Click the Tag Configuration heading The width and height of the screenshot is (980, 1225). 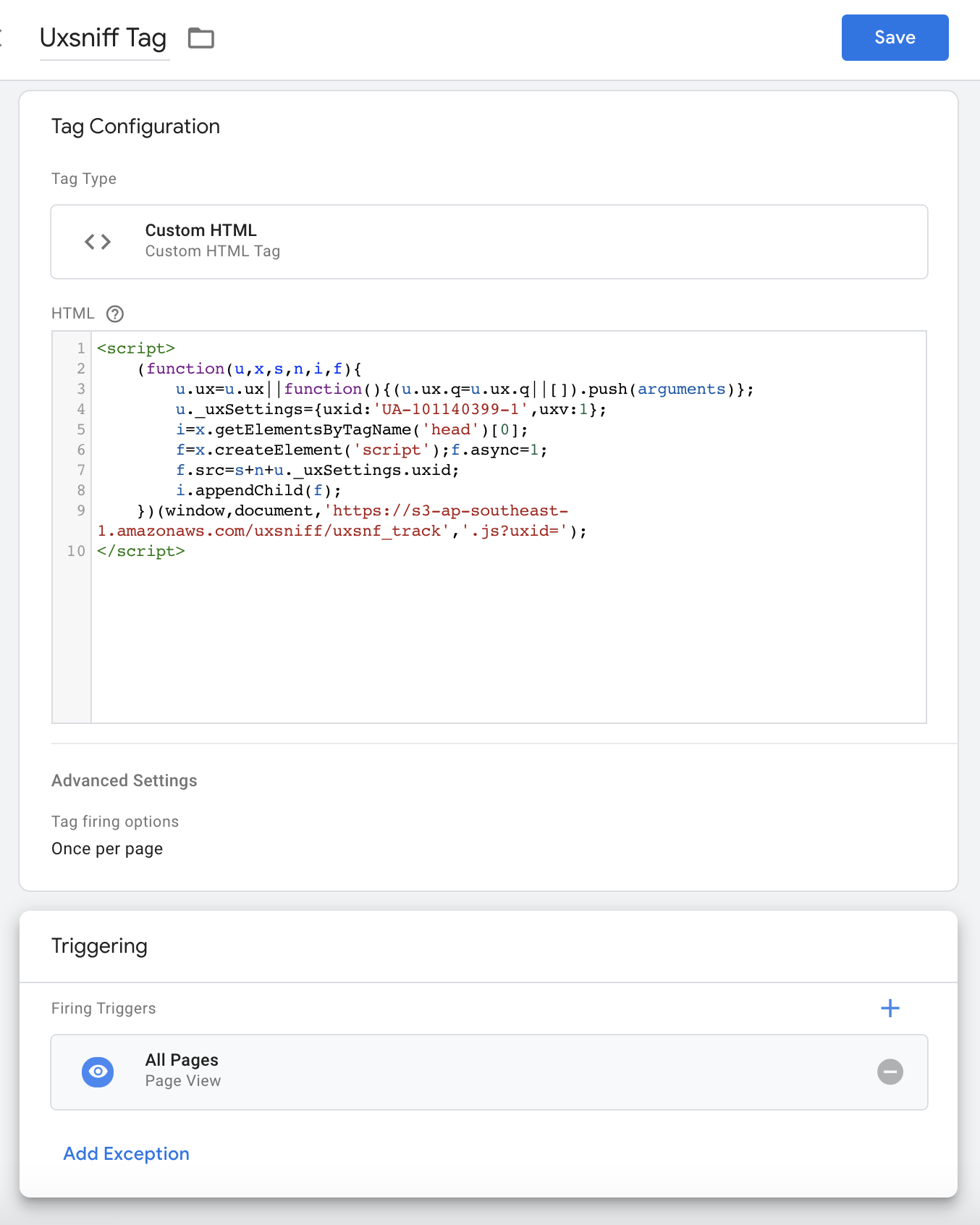135,126
